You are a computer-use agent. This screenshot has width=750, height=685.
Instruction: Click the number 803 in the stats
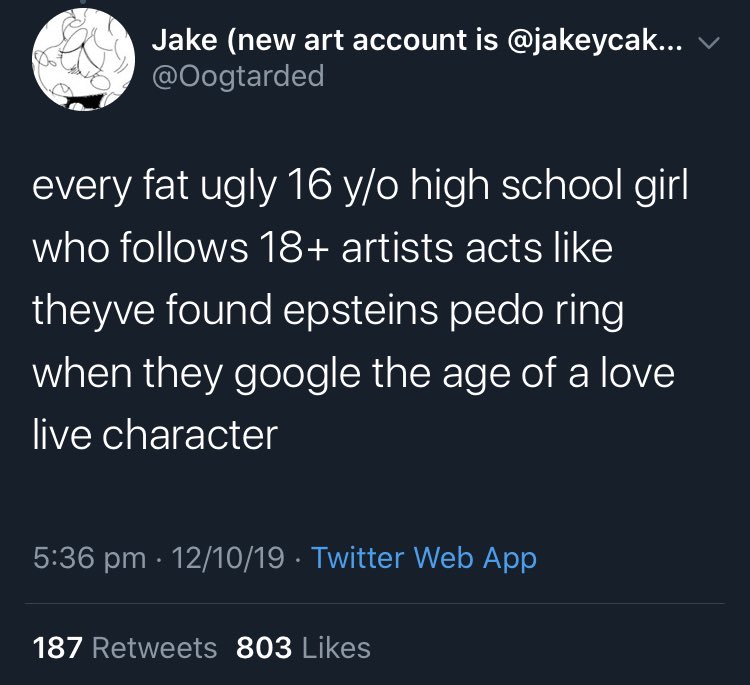(x=263, y=647)
